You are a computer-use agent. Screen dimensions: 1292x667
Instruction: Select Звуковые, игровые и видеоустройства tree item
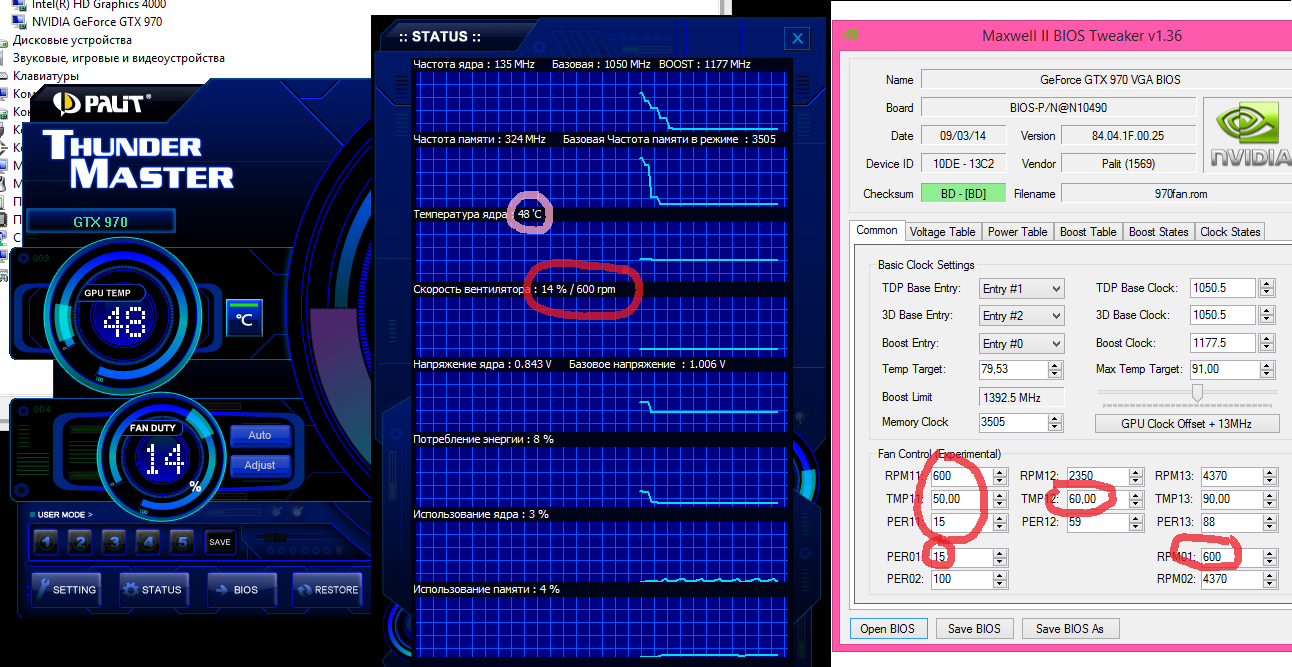[x=118, y=58]
